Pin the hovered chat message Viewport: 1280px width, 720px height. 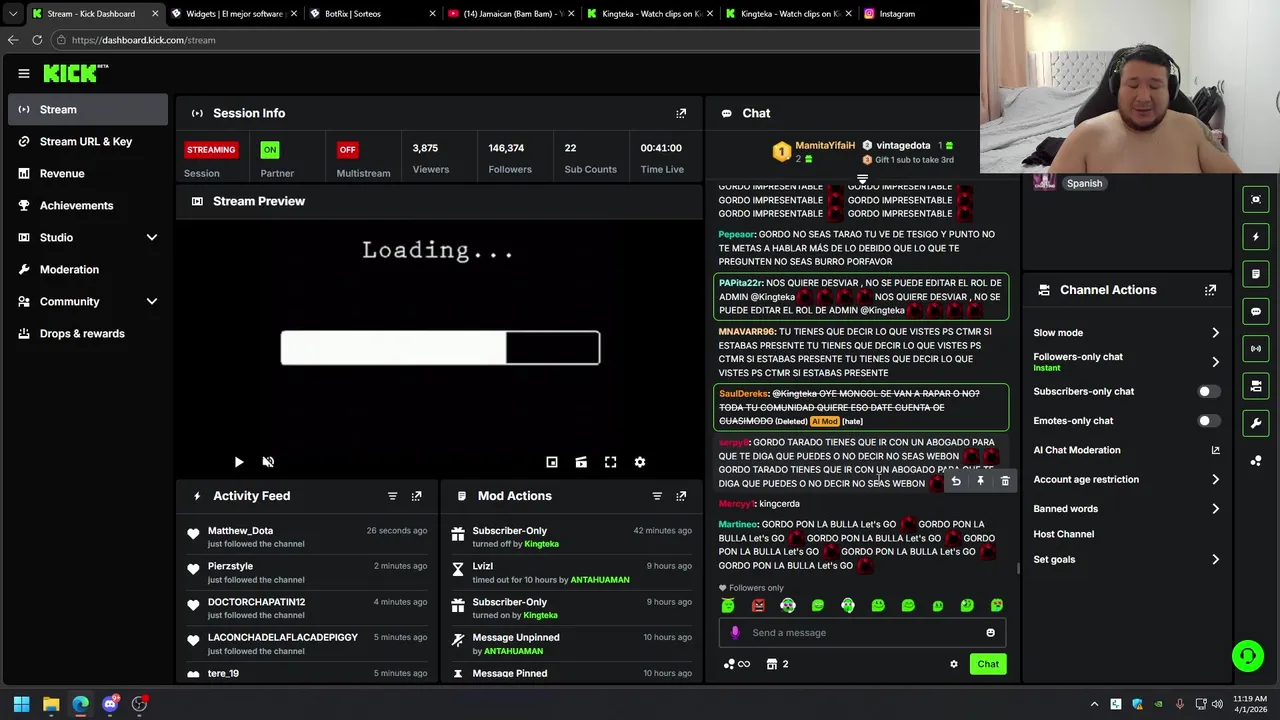980,481
